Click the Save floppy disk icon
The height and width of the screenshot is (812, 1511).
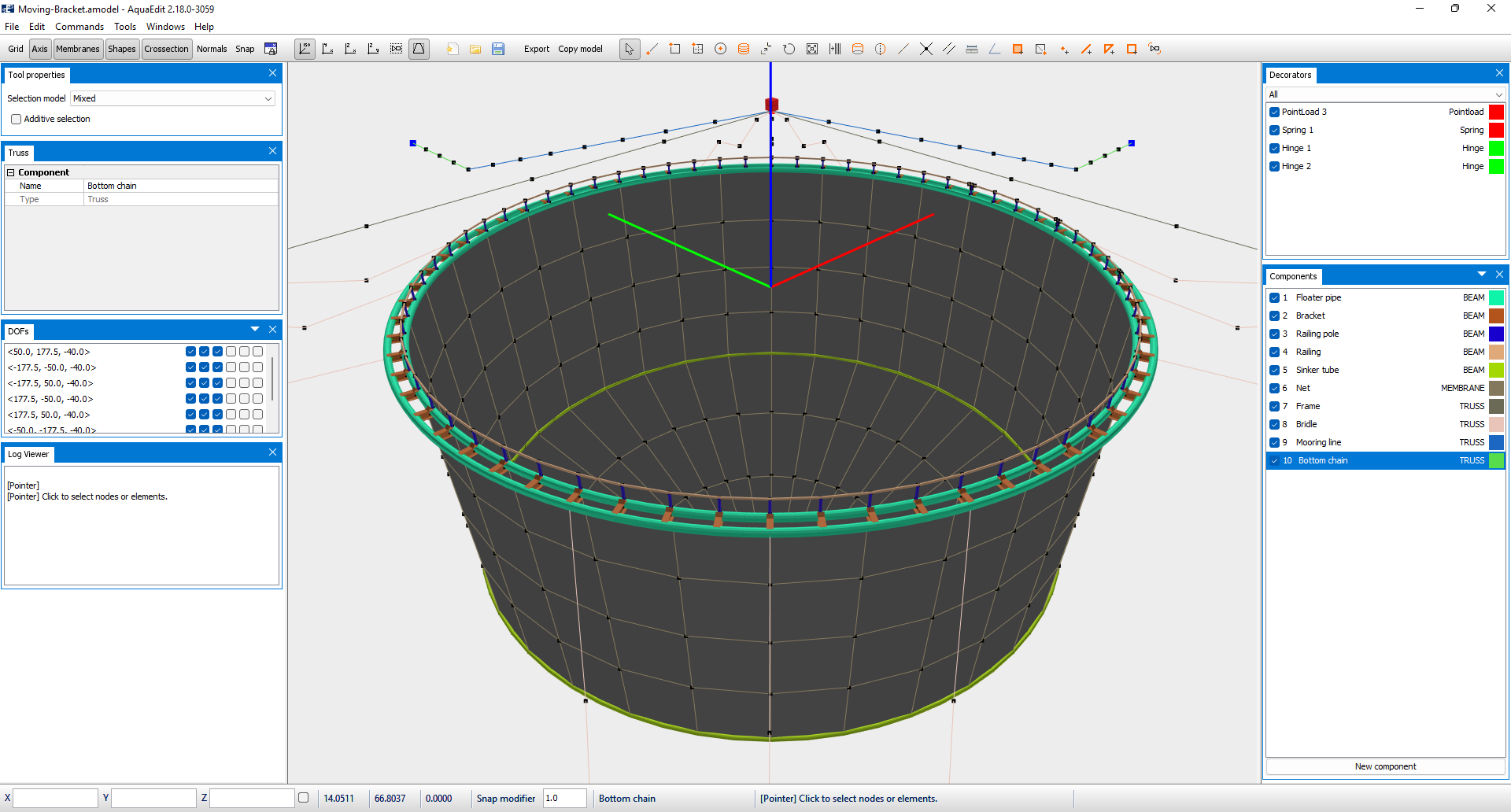498,49
